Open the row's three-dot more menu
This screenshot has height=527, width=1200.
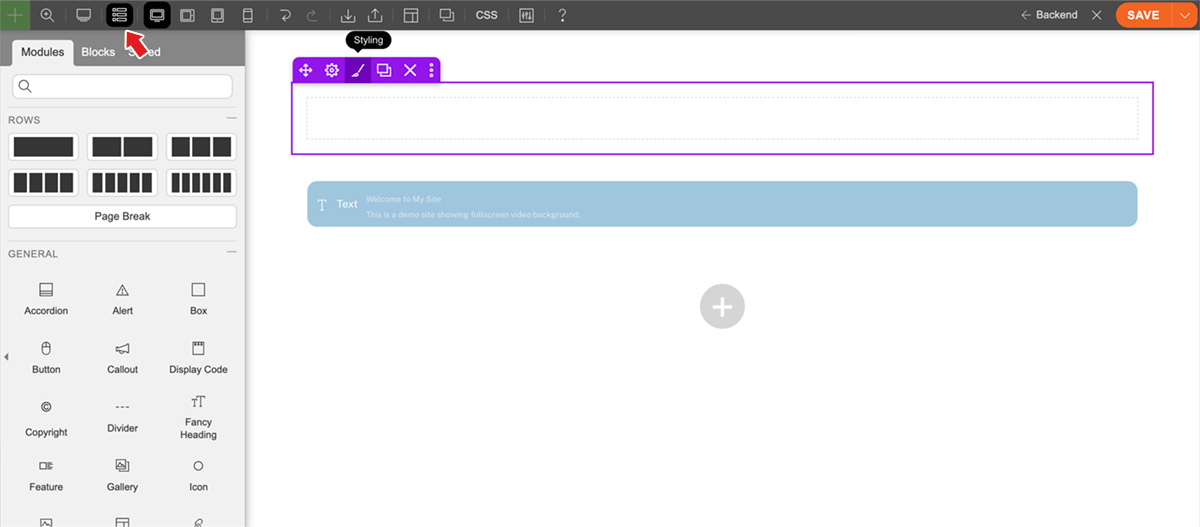[431, 70]
